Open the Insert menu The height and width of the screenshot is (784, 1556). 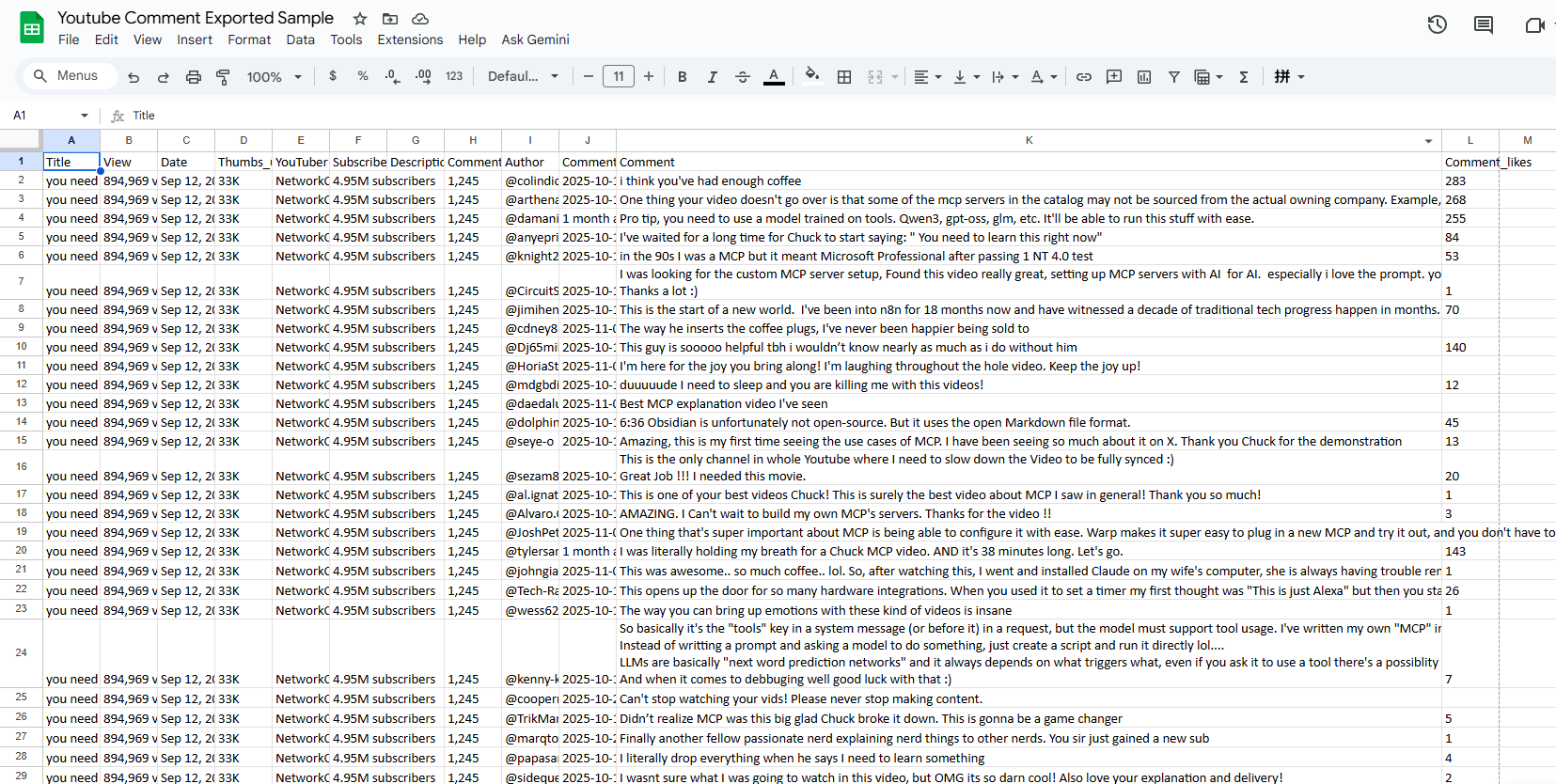195,39
